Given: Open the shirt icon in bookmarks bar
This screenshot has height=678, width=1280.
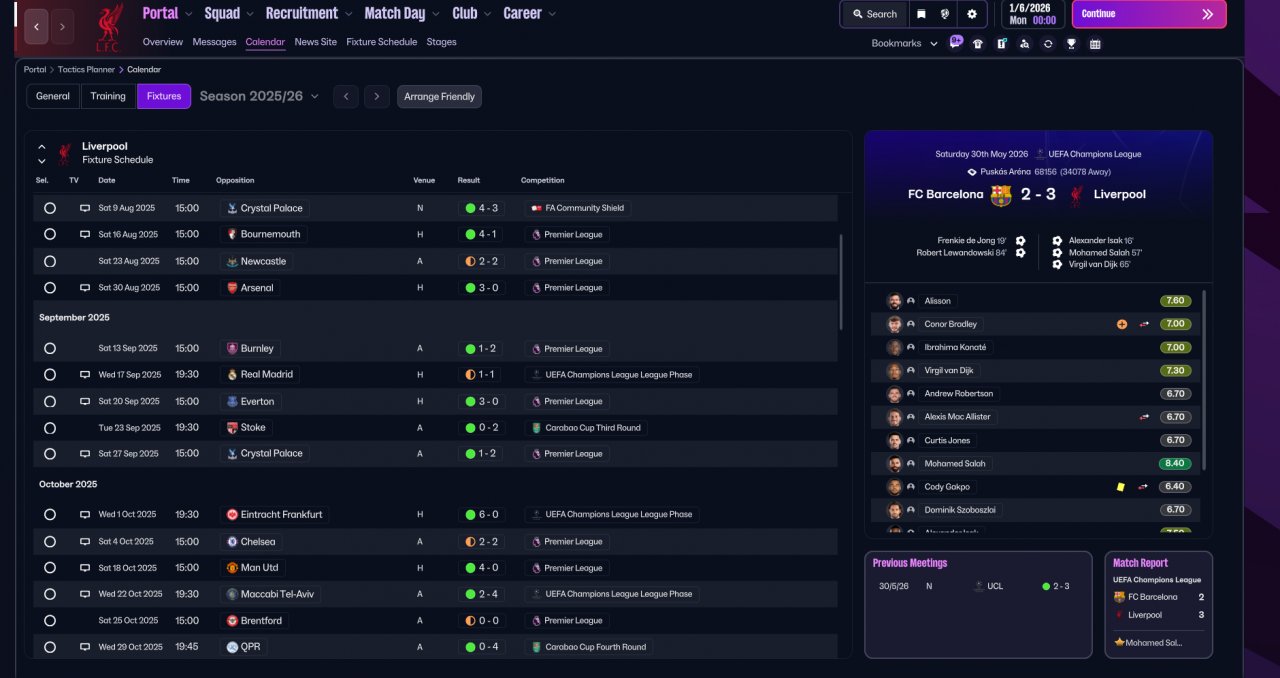Looking at the screenshot, I should (x=978, y=43).
